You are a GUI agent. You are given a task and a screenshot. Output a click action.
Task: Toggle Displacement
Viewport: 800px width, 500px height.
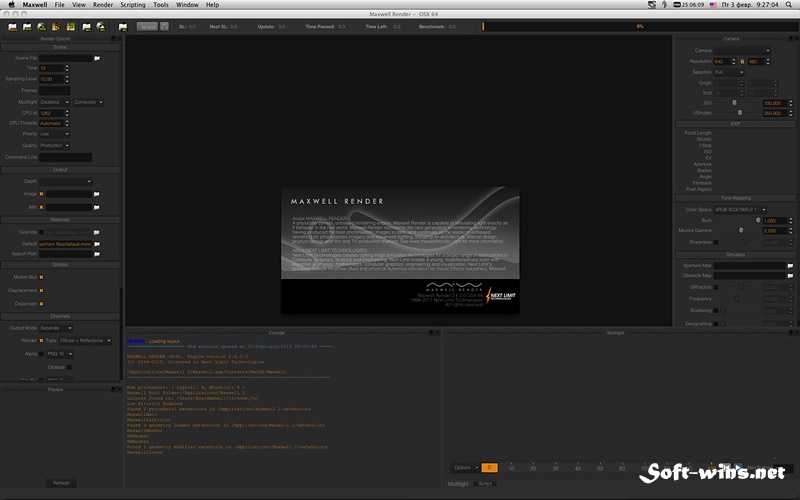coord(41,291)
